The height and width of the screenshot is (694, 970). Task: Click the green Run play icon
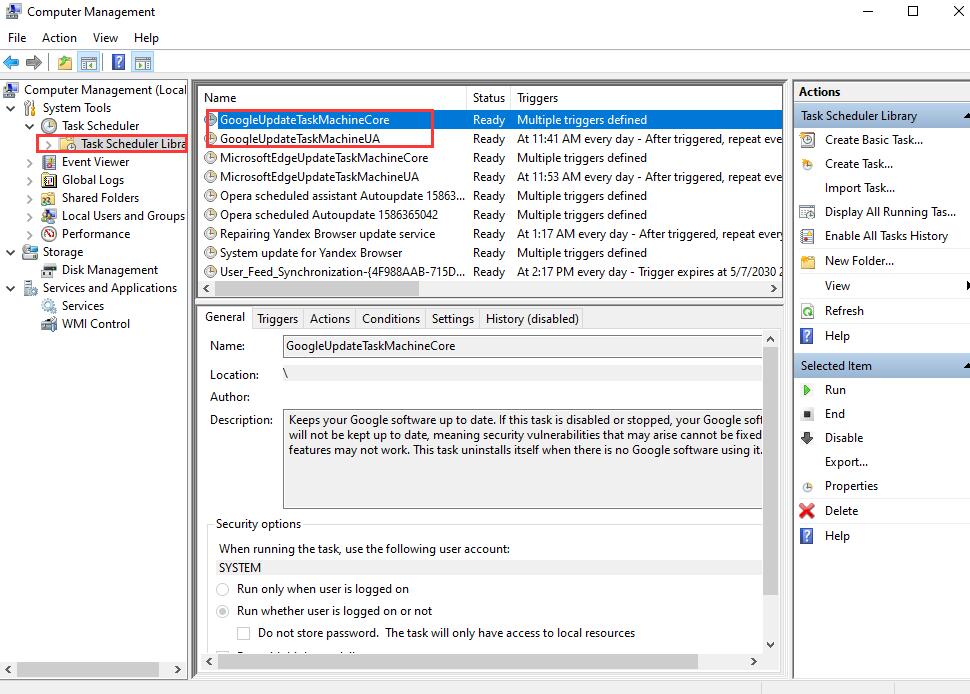(807, 390)
